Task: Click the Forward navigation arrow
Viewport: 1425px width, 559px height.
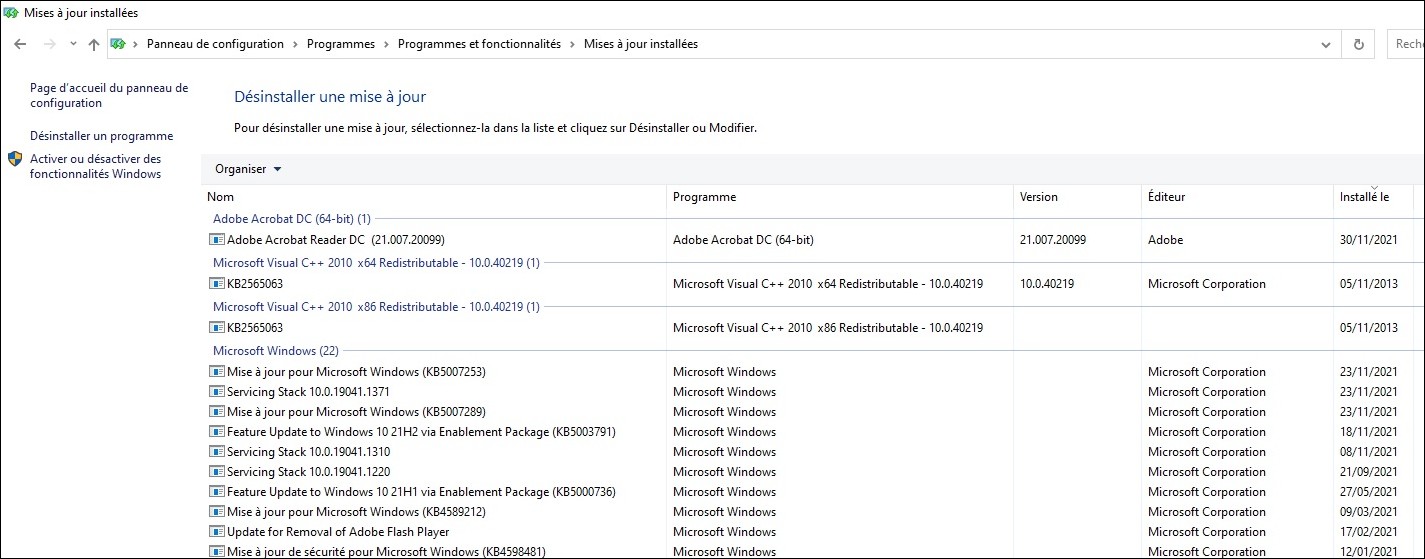Action: (x=49, y=44)
